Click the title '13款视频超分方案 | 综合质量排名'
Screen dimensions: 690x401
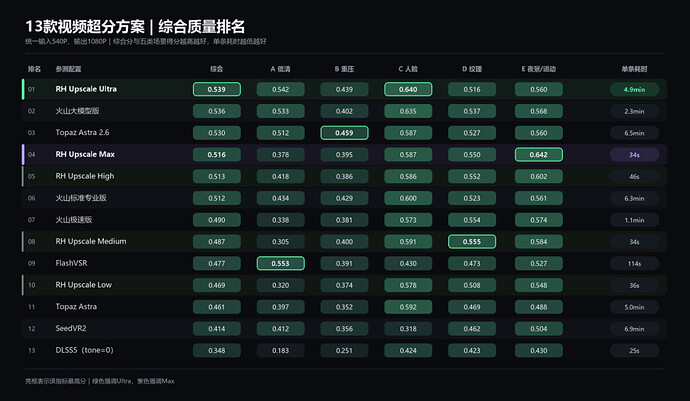pos(135,26)
